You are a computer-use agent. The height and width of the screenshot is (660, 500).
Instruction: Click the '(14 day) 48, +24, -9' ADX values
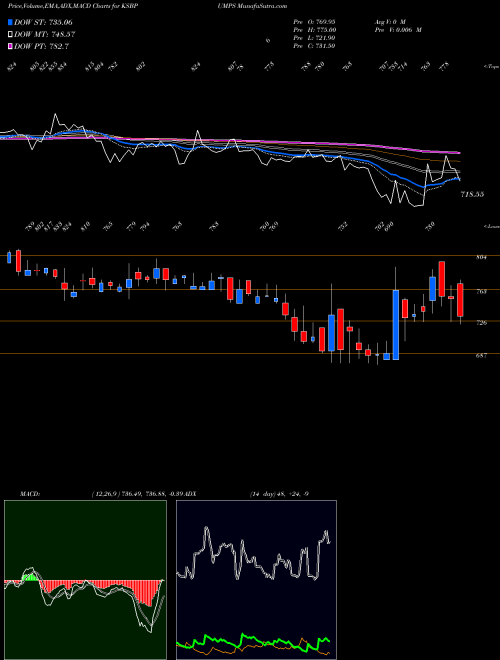coord(279,494)
